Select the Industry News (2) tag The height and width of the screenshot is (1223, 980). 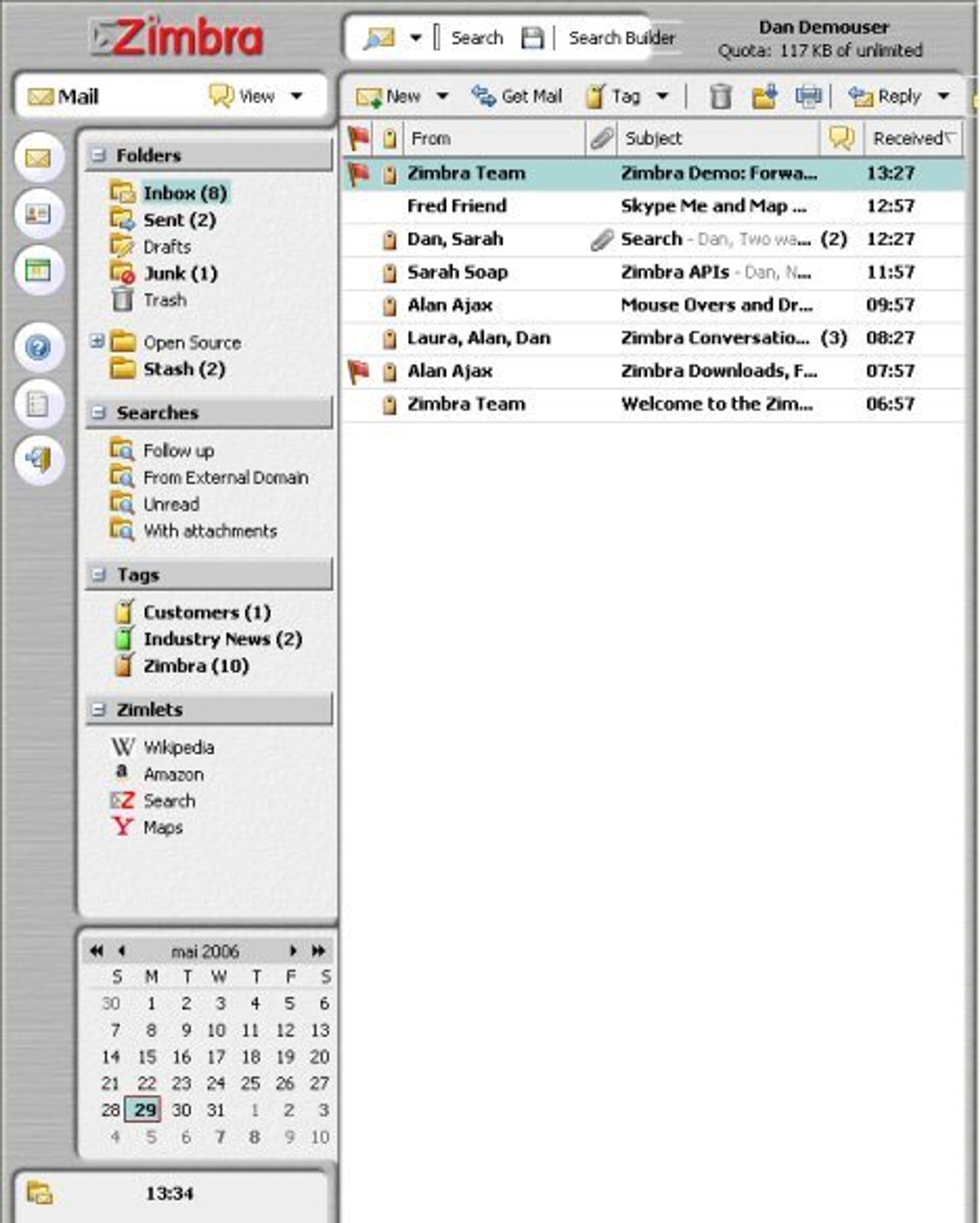tap(209, 639)
